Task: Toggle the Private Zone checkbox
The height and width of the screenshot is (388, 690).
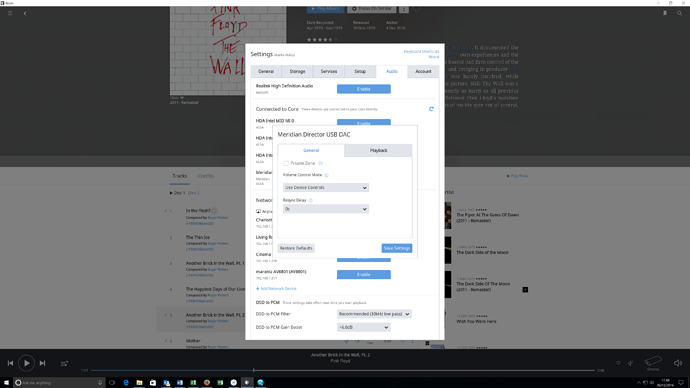Action: (286, 163)
